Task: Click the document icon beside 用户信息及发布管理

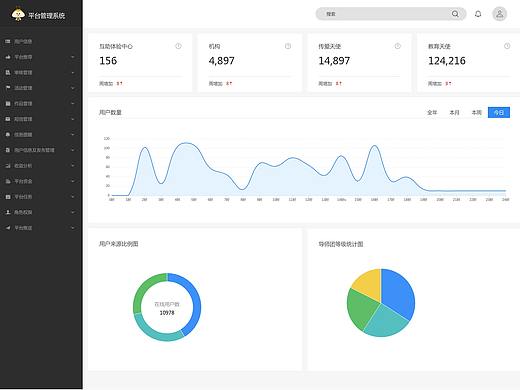Action: 8,150
